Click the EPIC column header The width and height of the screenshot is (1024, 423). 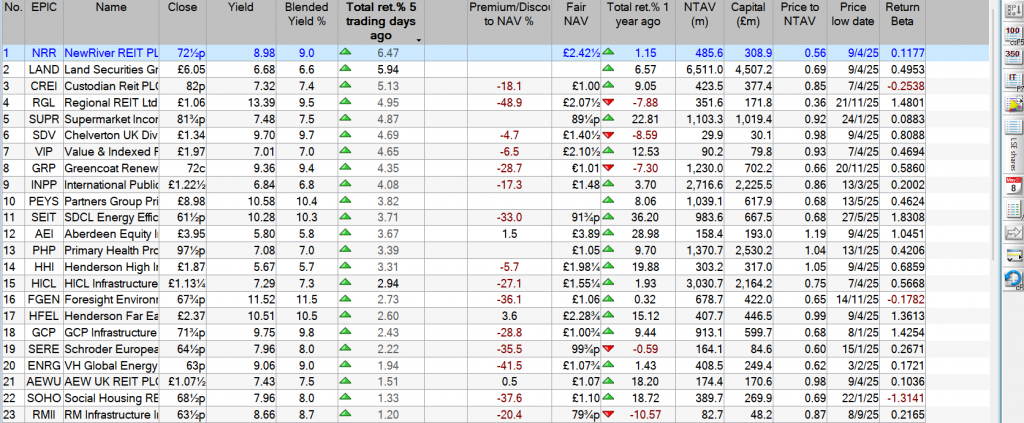click(x=43, y=8)
